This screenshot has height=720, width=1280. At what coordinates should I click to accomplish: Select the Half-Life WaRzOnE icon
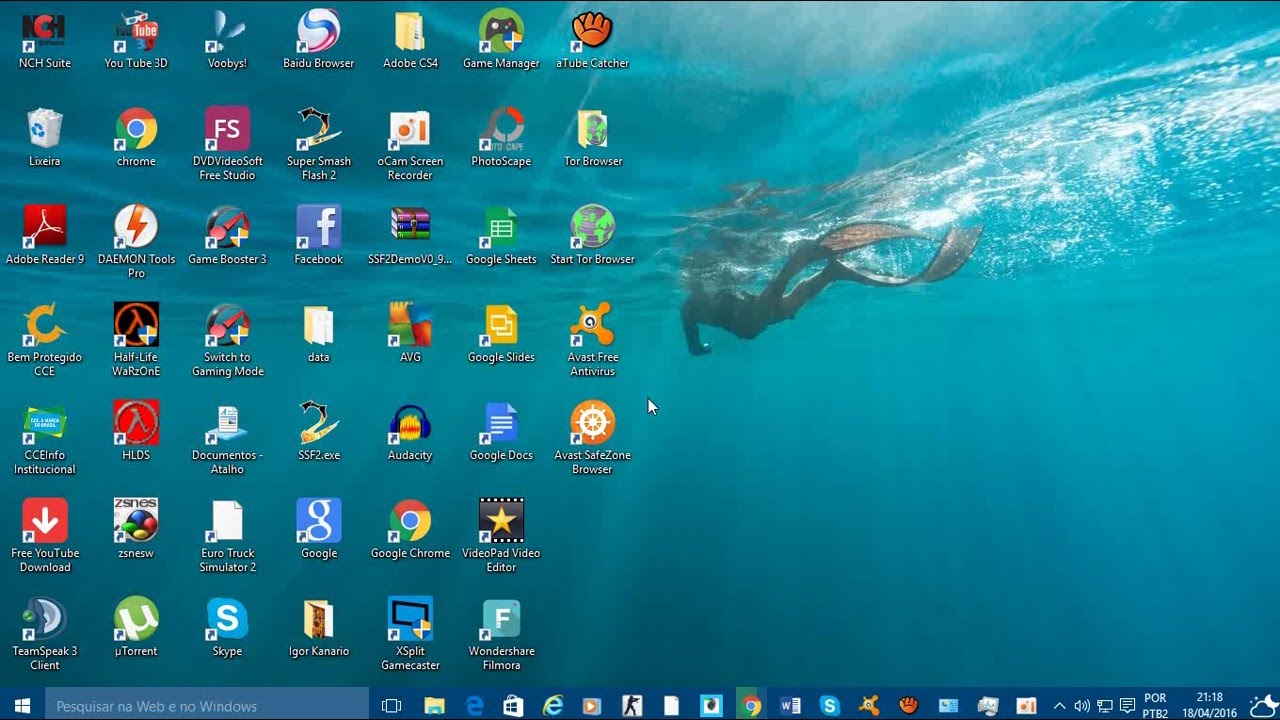point(136,341)
